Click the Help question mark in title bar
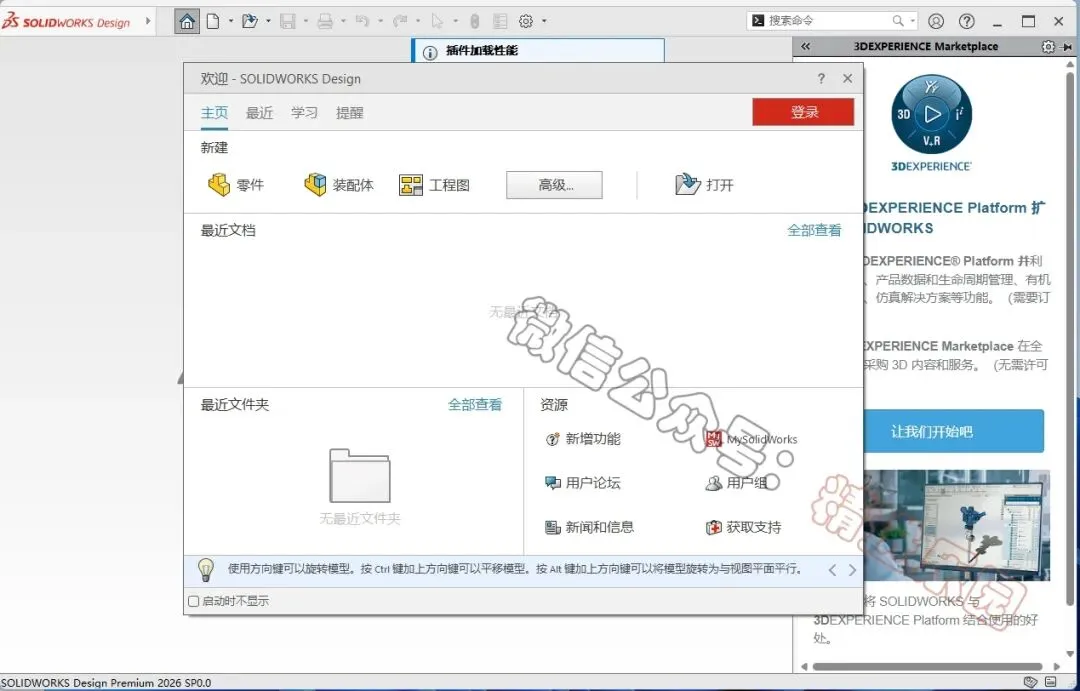Viewport: 1080px width, 691px height. click(967, 21)
